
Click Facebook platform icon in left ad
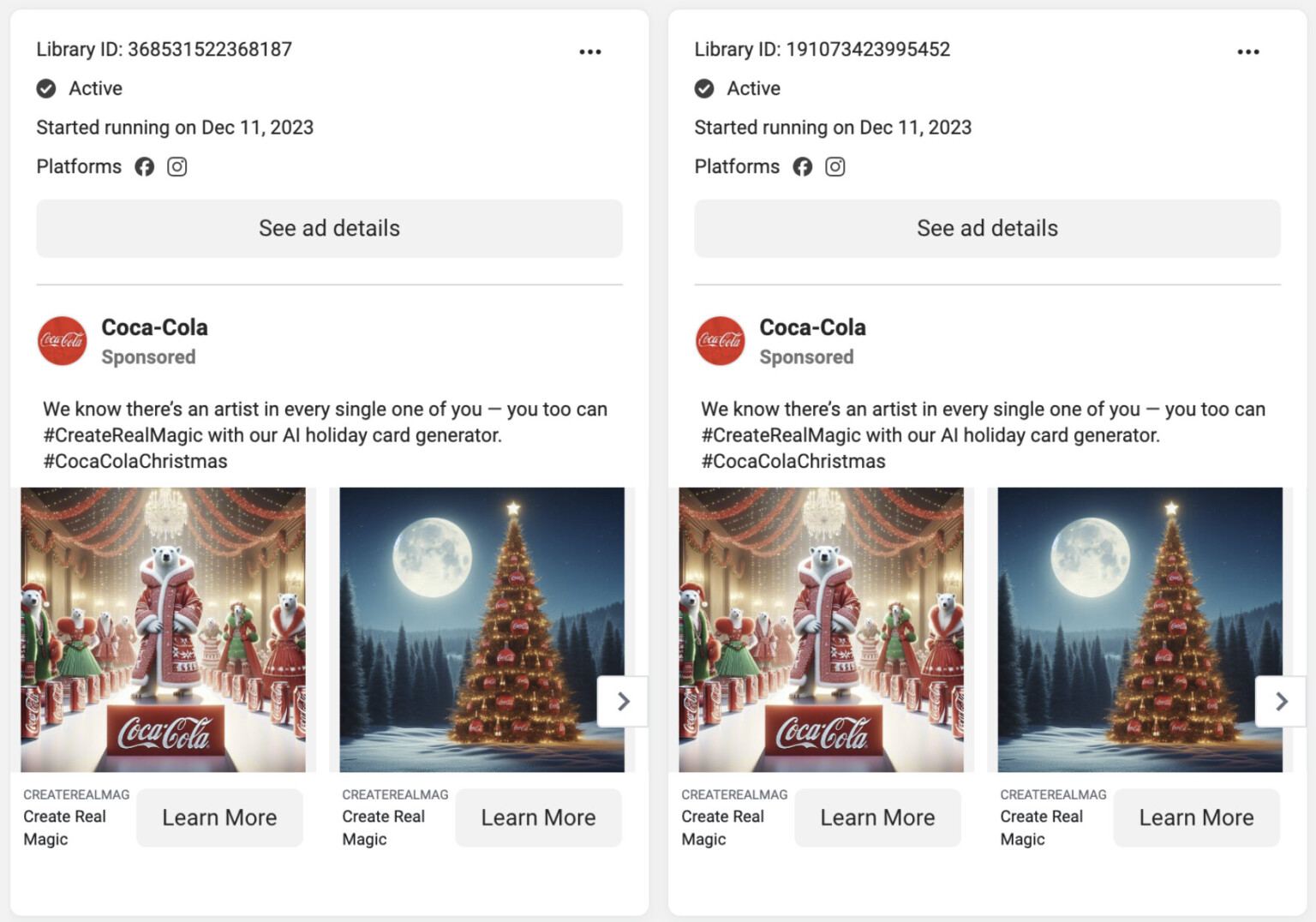[x=144, y=167]
